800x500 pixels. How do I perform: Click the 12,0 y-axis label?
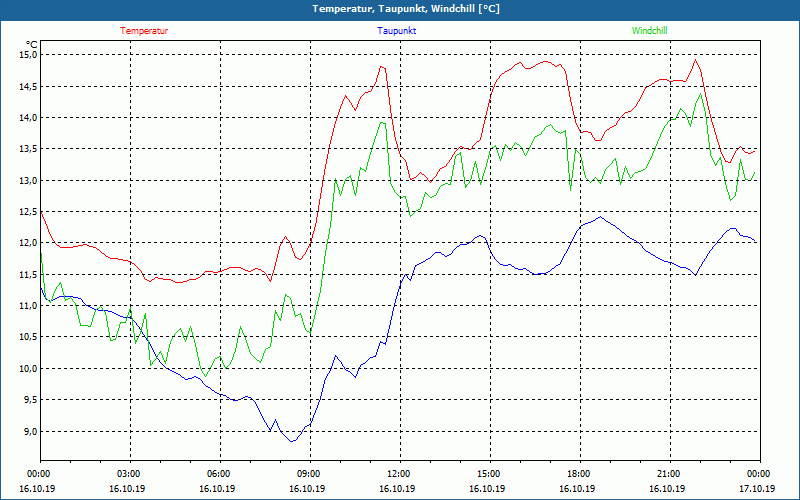tap(29, 243)
